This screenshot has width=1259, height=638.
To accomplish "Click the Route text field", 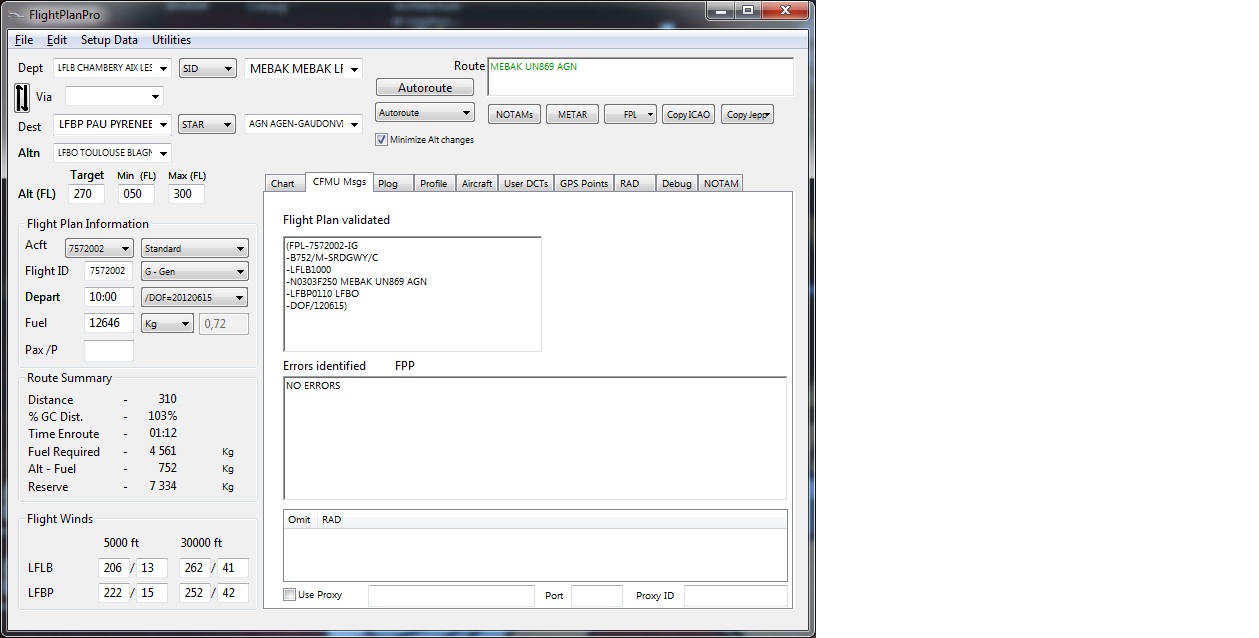I will 640,77.
